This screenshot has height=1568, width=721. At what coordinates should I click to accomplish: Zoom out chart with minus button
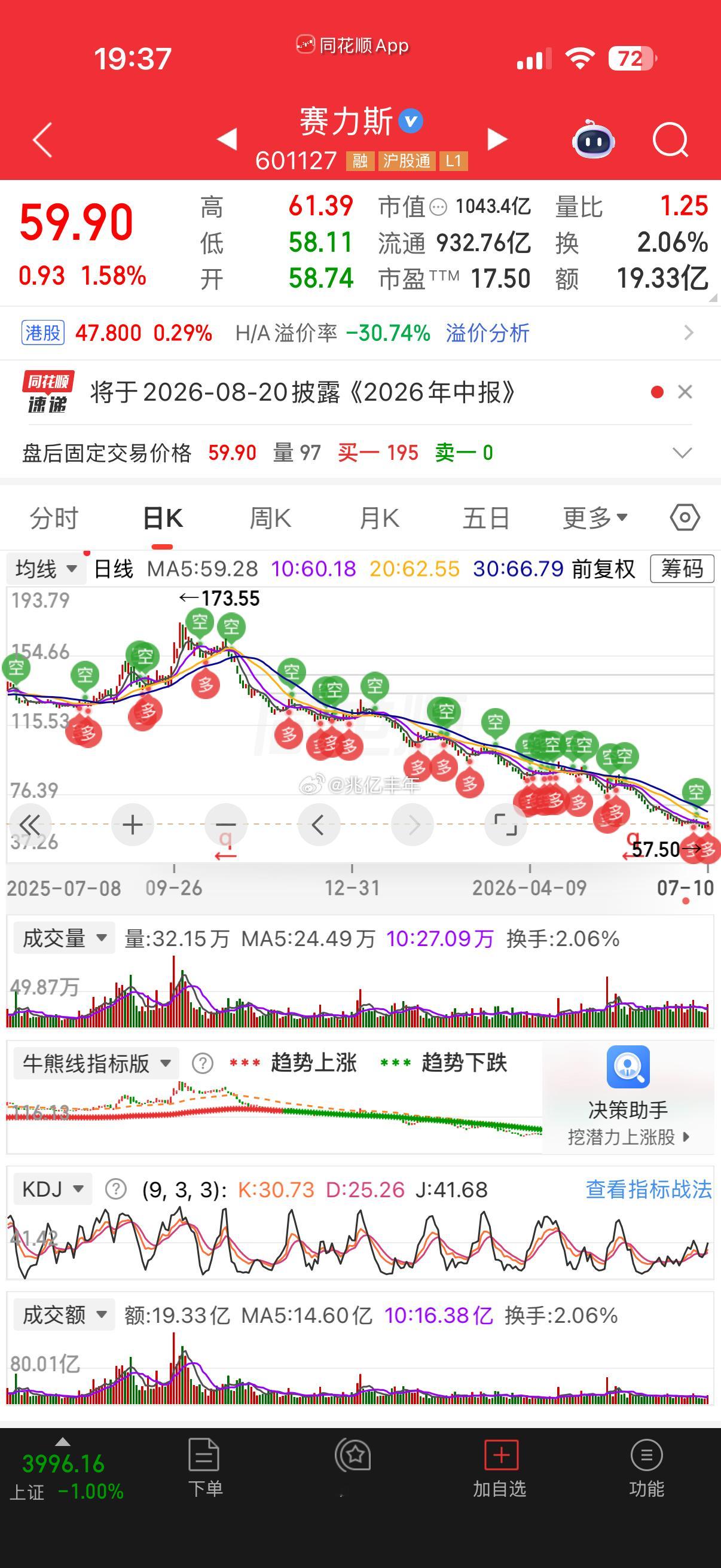point(226,825)
